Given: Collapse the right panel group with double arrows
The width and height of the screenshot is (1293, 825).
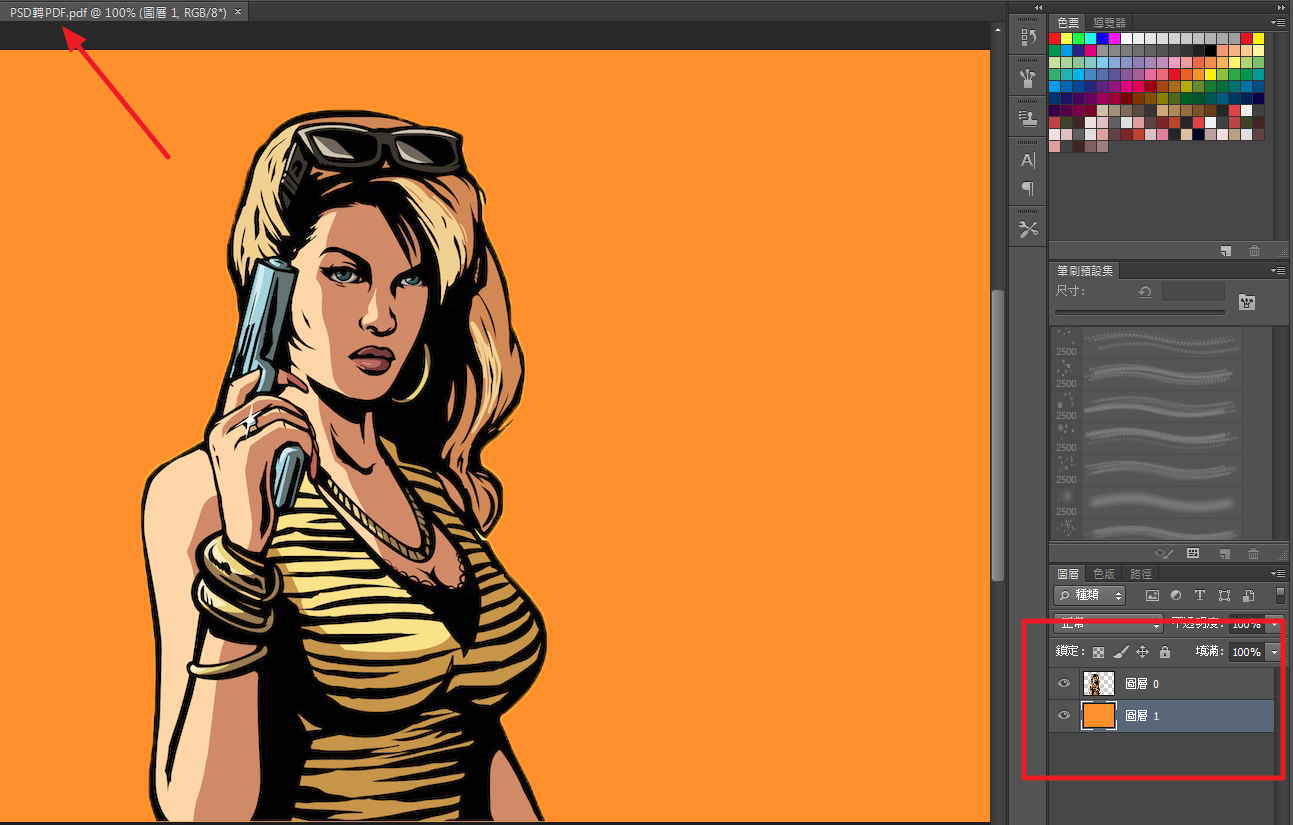Looking at the screenshot, I should tap(1281, 7).
